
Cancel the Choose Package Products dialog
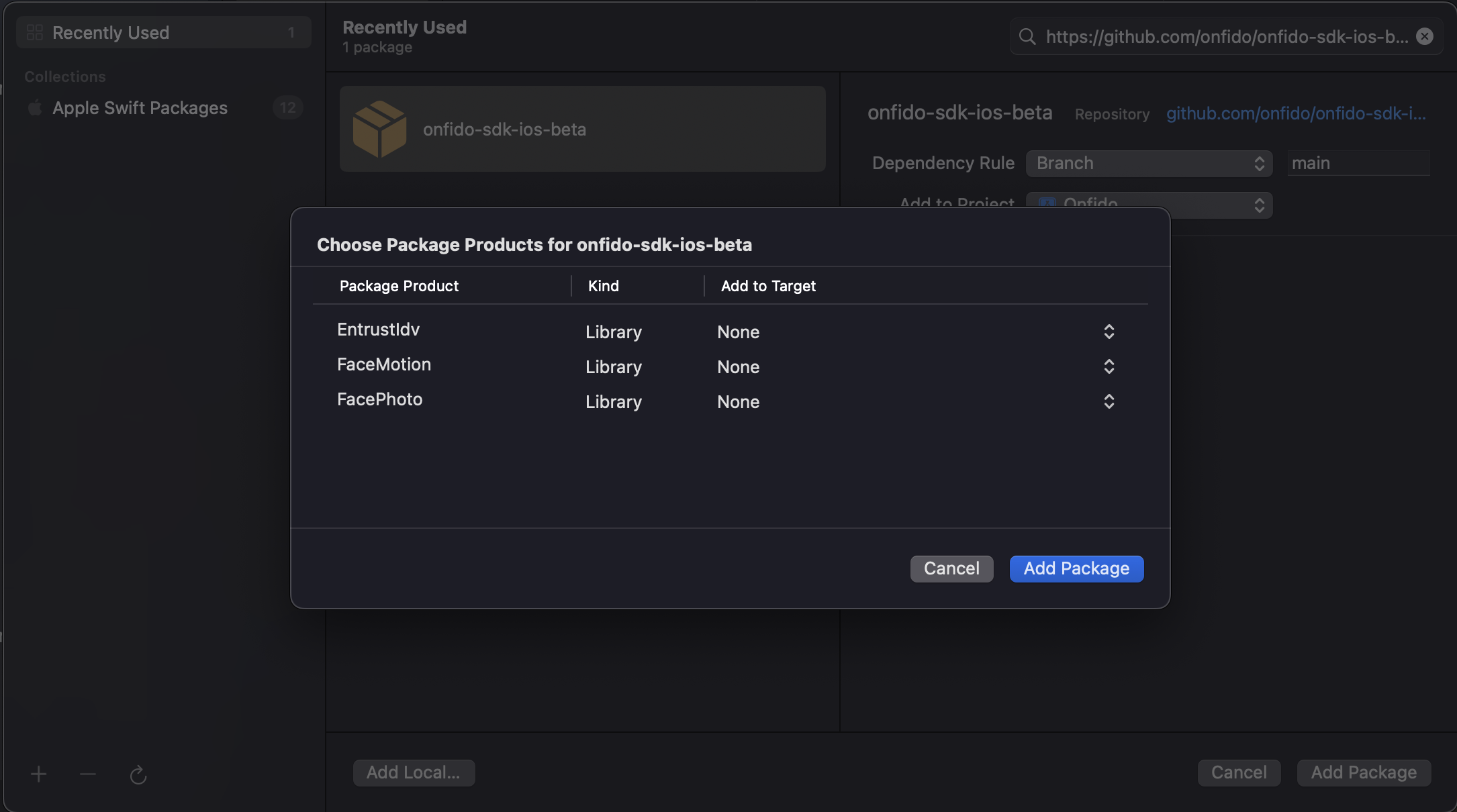coord(951,568)
